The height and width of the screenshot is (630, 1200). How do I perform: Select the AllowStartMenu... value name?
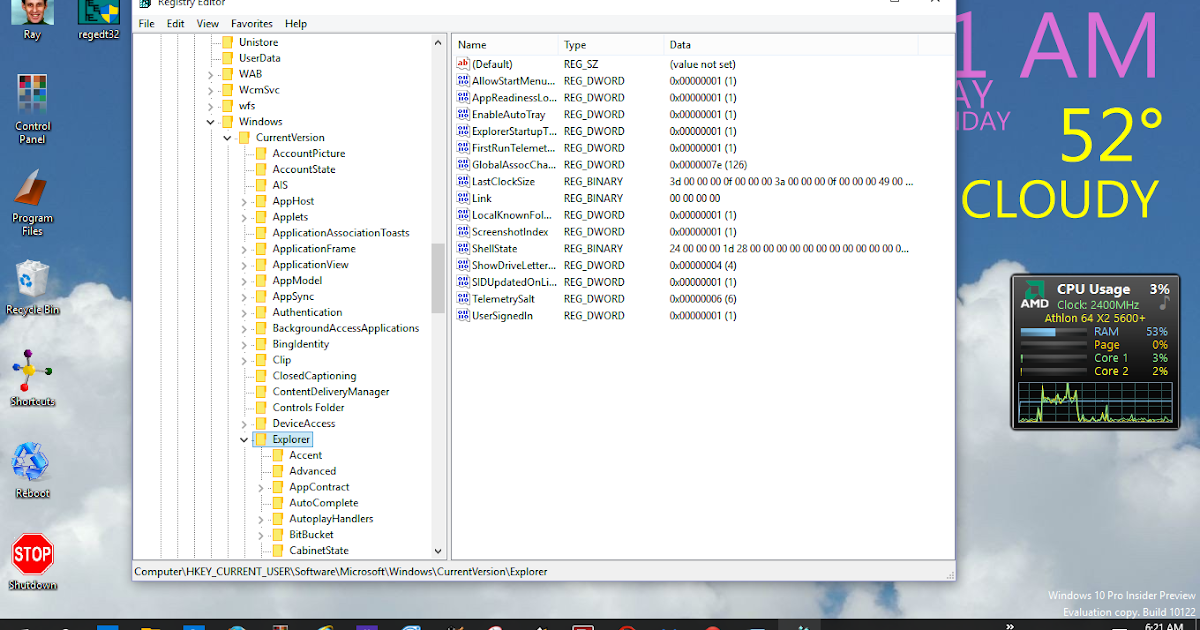[x=513, y=81]
